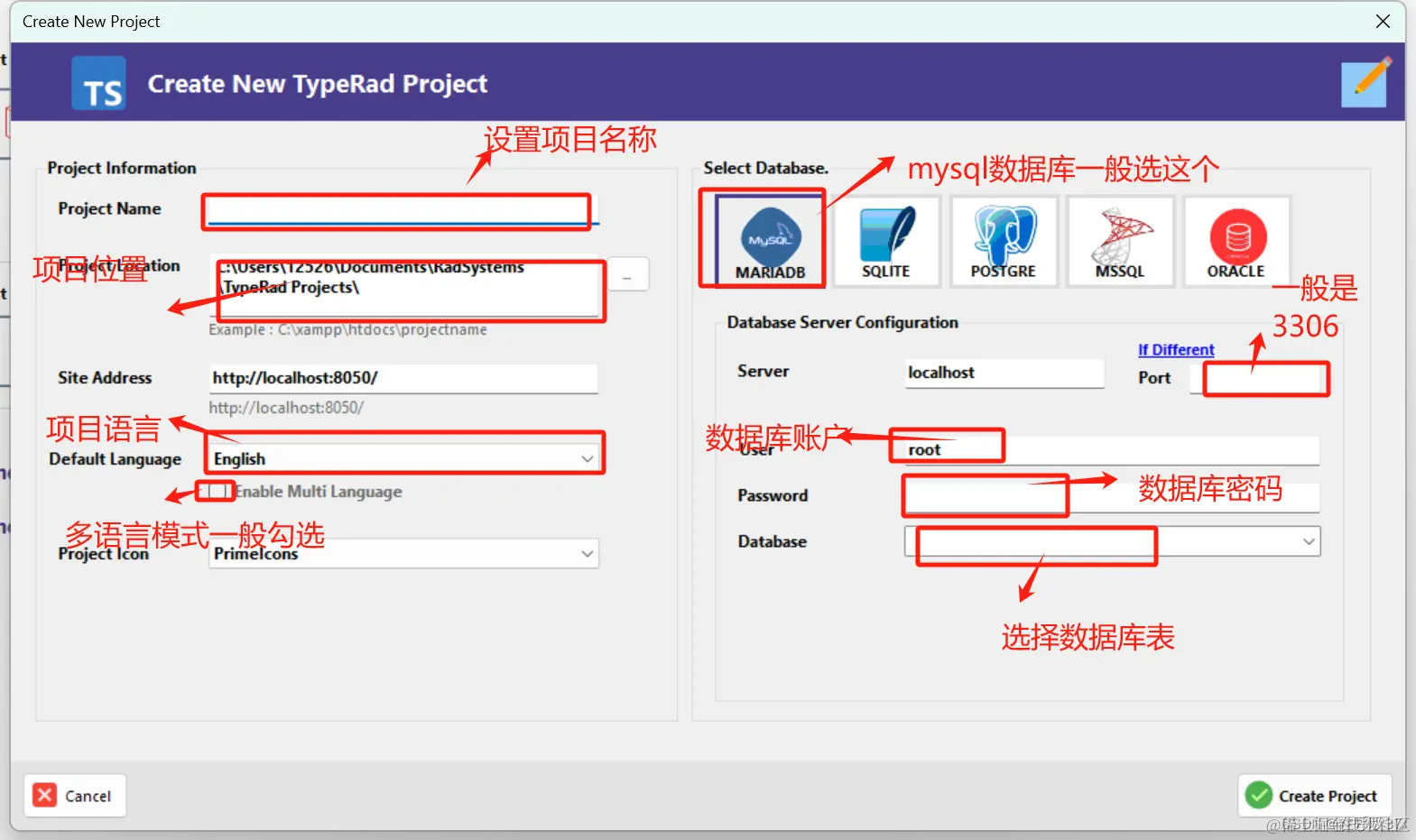1416x840 pixels.
Task: Click the Create Project button
Action: [1314, 796]
